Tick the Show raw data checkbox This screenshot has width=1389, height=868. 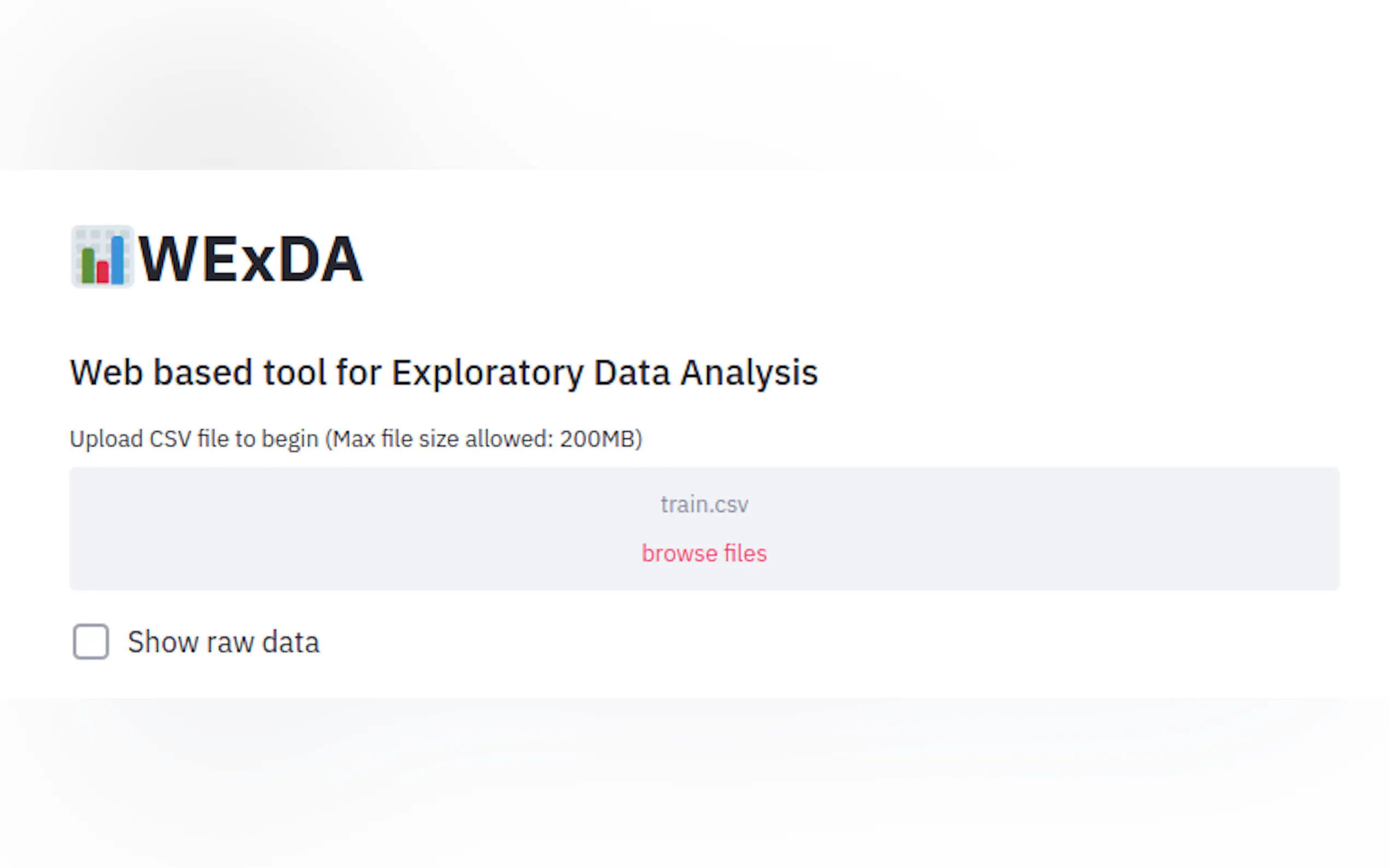point(91,641)
